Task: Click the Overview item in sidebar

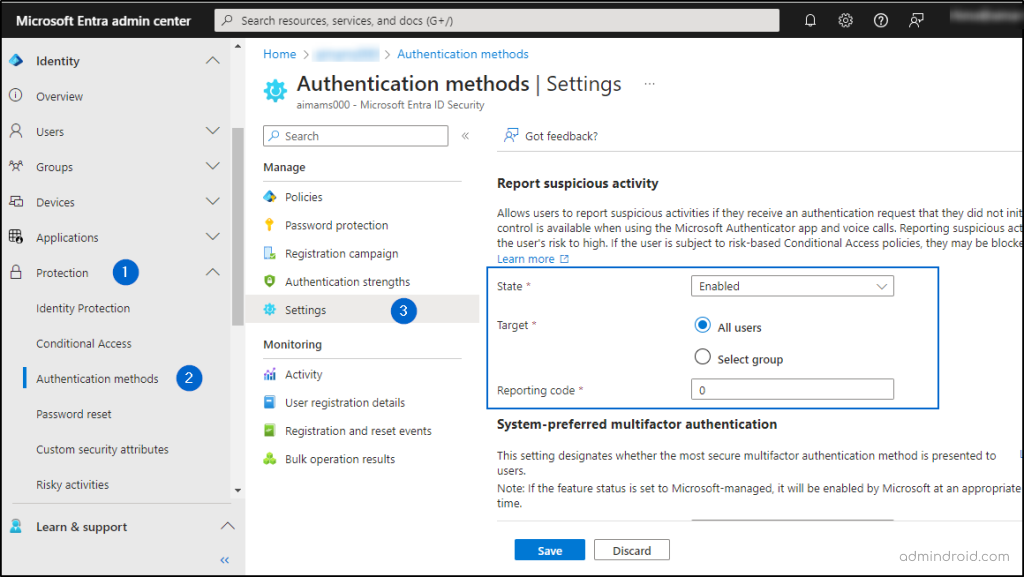Action: point(59,96)
